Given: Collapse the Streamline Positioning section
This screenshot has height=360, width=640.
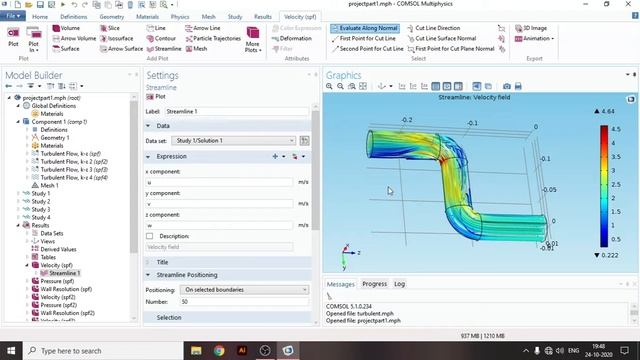Looking at the screenshot, I should tap(148, 275).
